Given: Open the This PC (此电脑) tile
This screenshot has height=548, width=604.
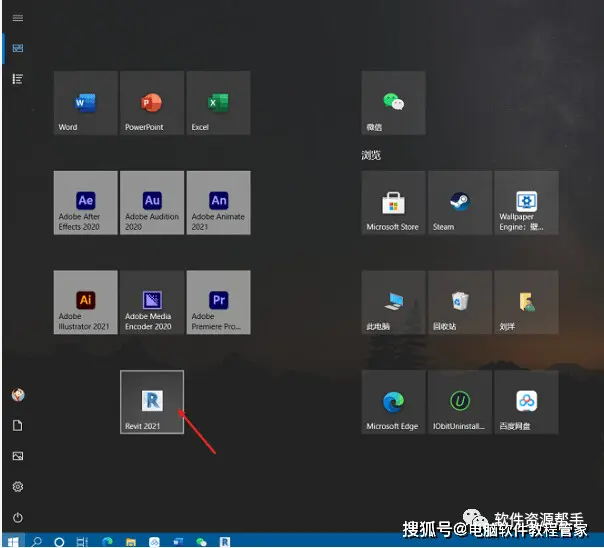Looking at the screenshot, I should [x=393, y=302].
